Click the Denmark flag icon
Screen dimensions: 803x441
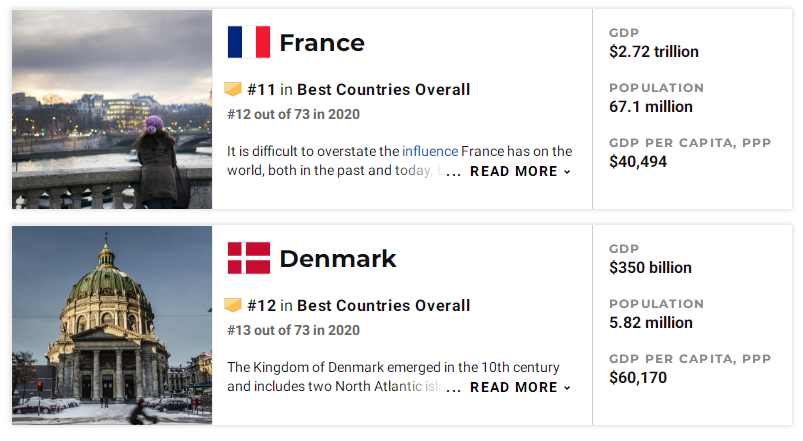pyautogui.click(x=249, y=258)
